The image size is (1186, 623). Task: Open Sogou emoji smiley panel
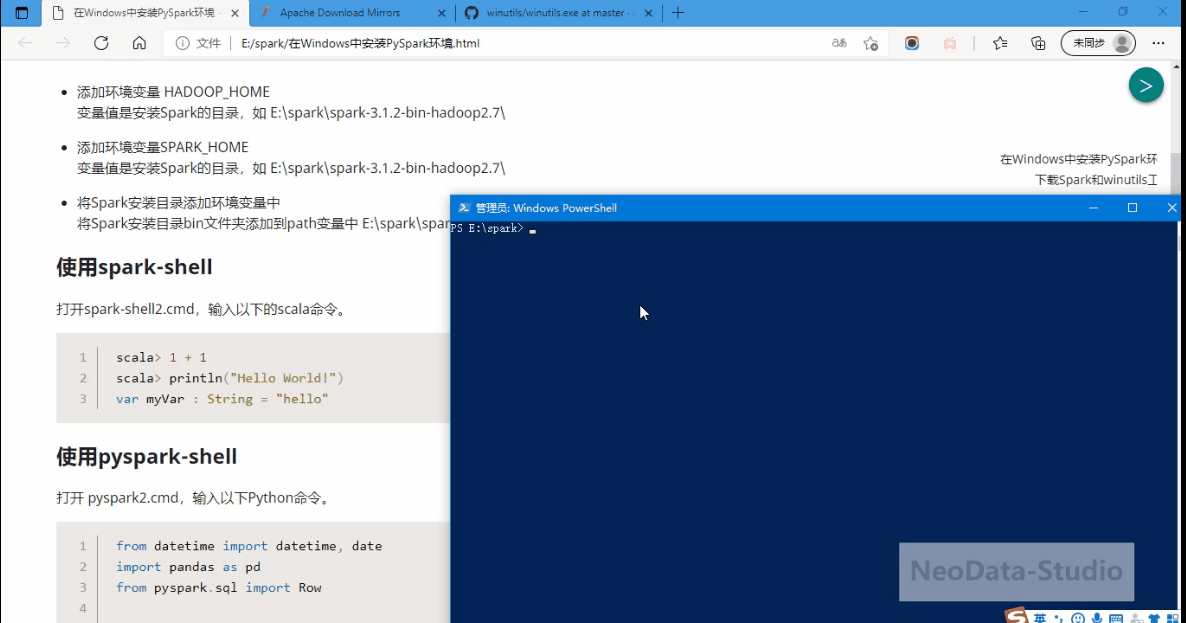1078,618
